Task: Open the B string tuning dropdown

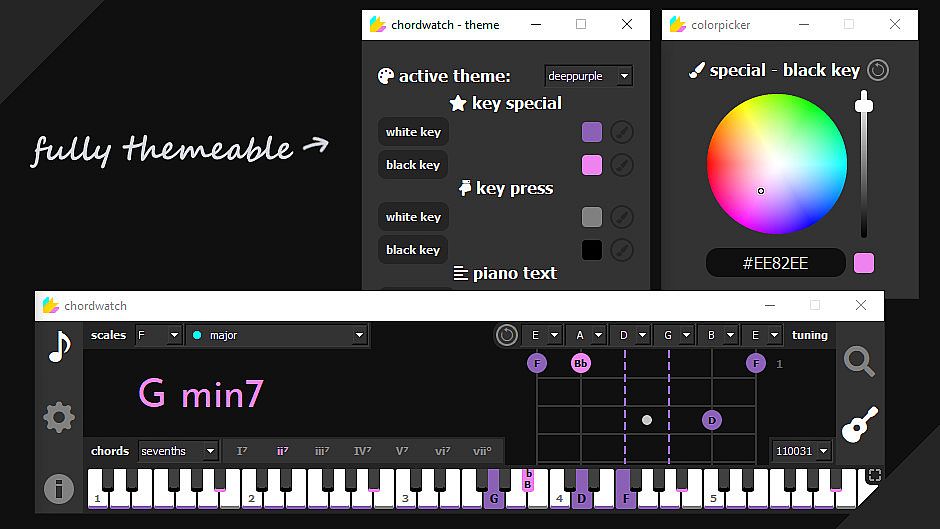Action: click(x=718, y=335)
